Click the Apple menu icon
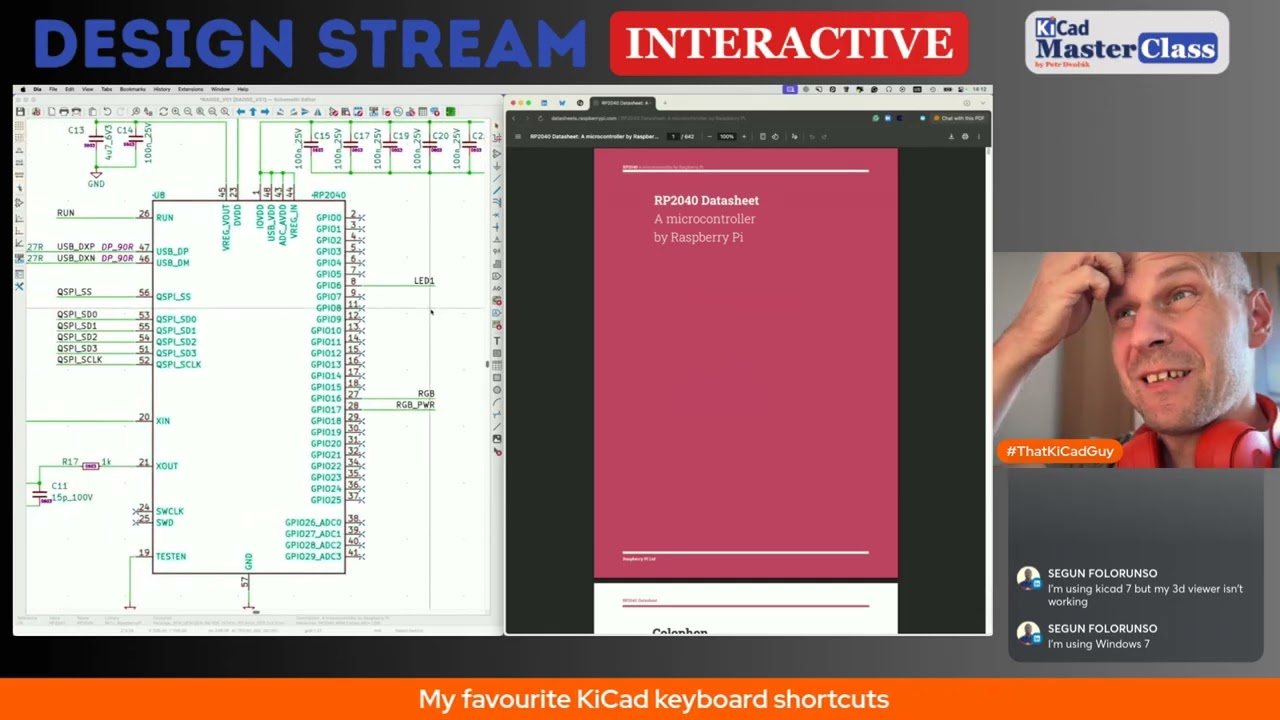 click(23, 89)
